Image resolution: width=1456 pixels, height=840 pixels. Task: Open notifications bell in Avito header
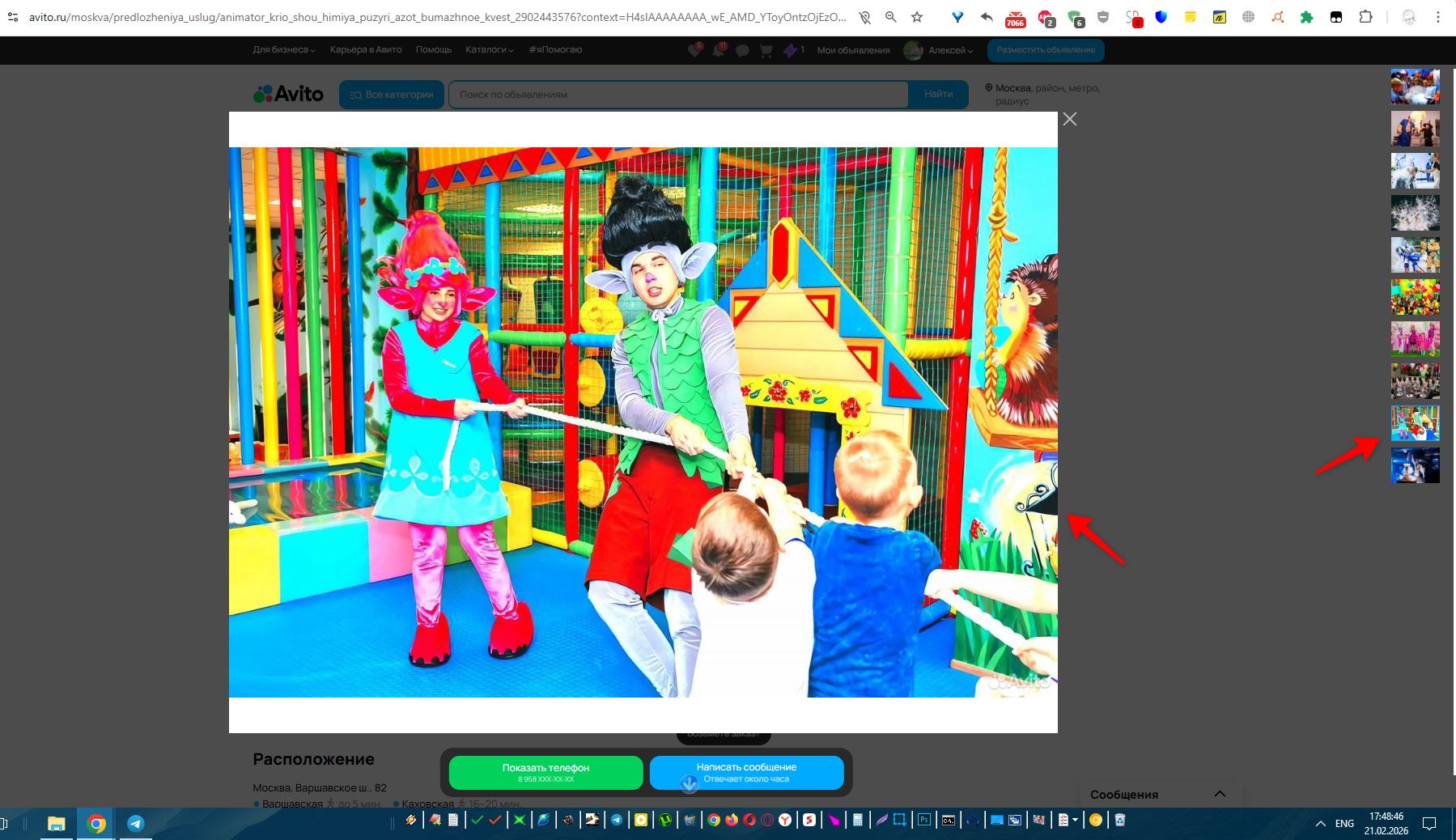click(x=719, y=50)
